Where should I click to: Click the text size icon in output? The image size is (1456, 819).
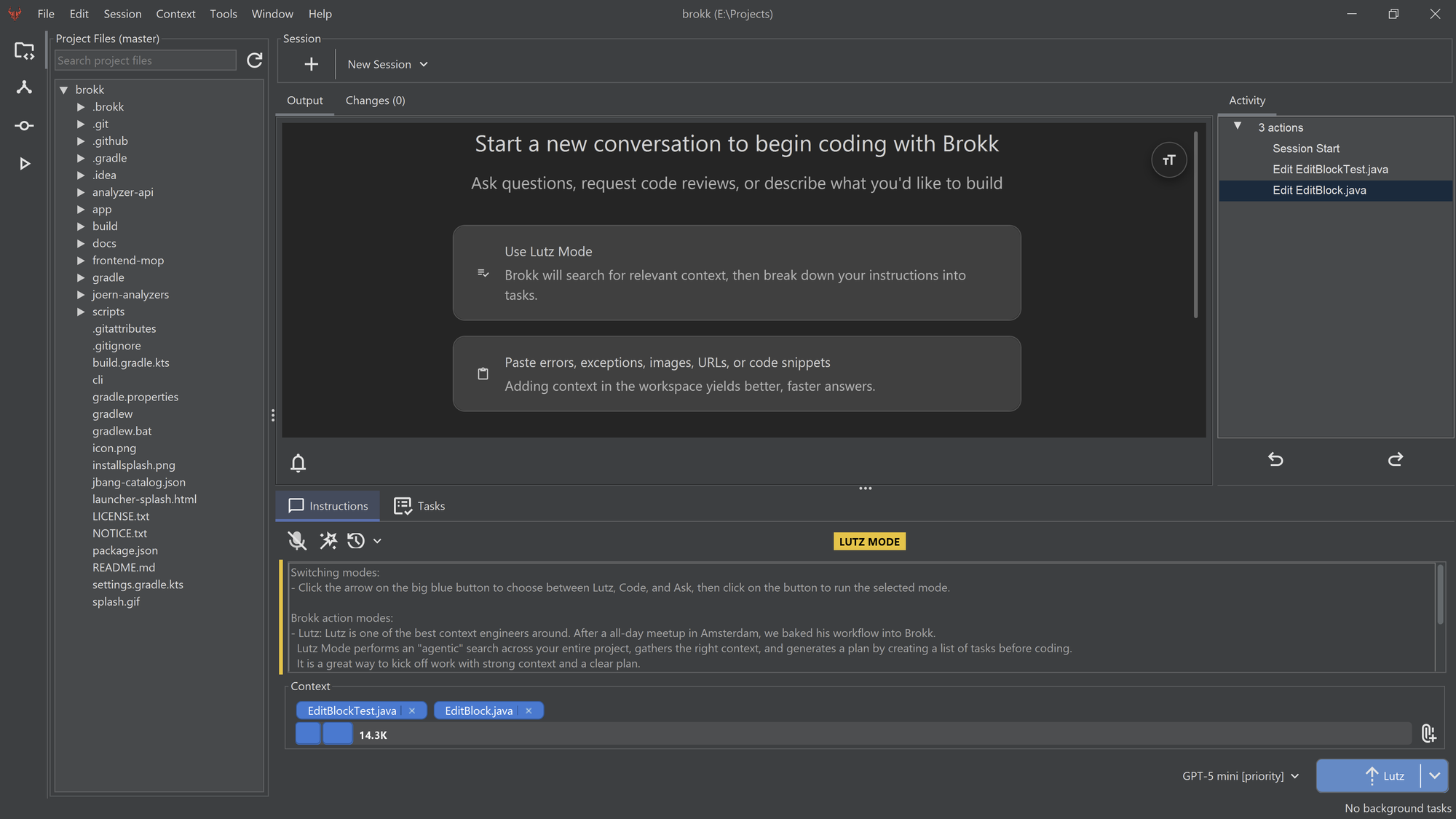1168,160
